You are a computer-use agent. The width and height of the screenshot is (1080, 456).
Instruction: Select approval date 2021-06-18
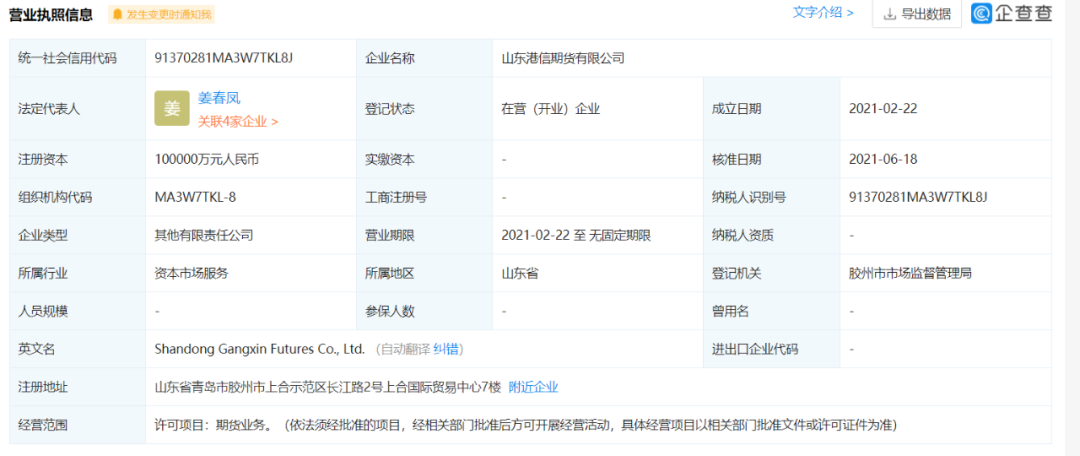click(x=883, y=159)
